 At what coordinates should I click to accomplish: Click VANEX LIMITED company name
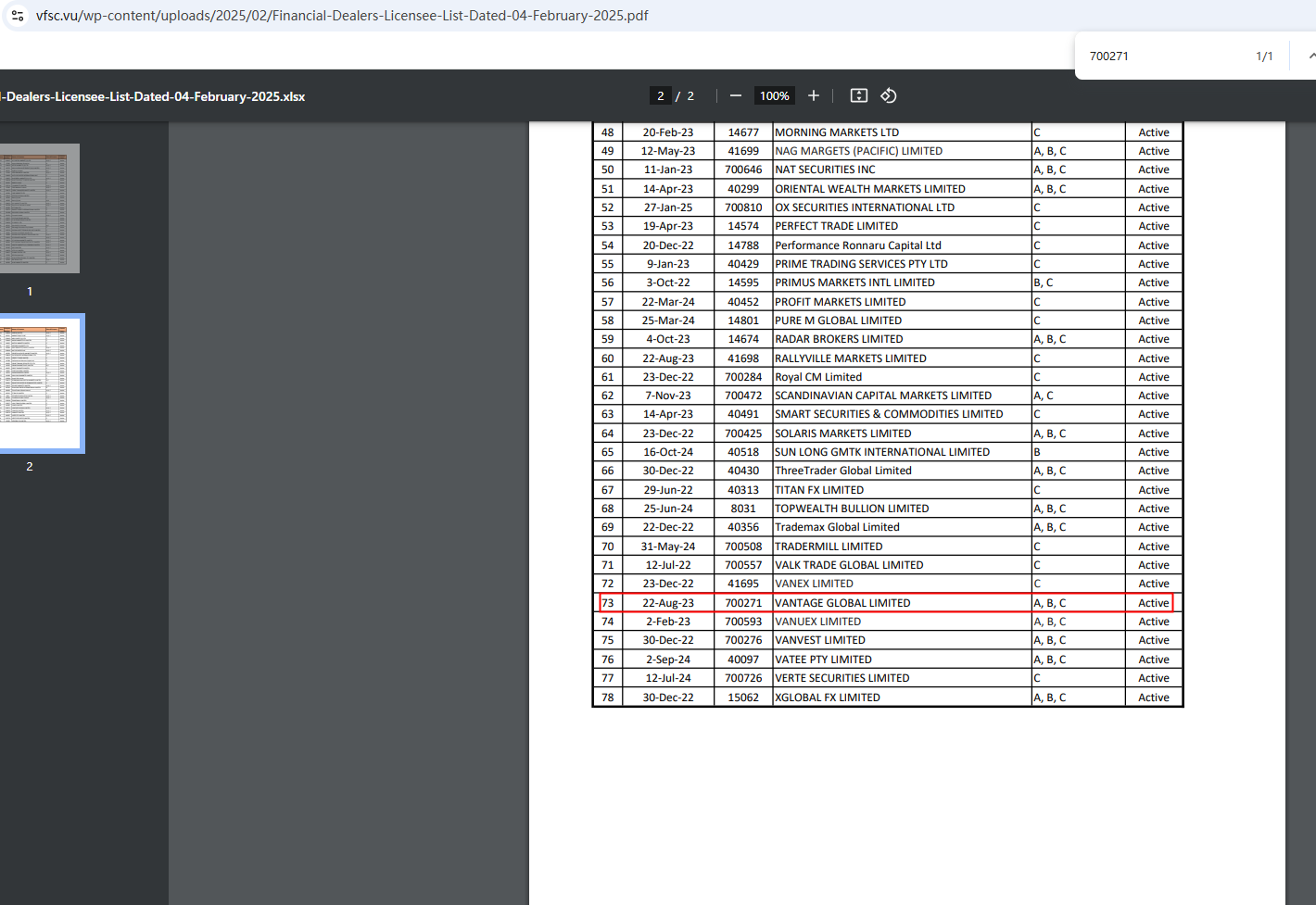(x=814, y=584)
